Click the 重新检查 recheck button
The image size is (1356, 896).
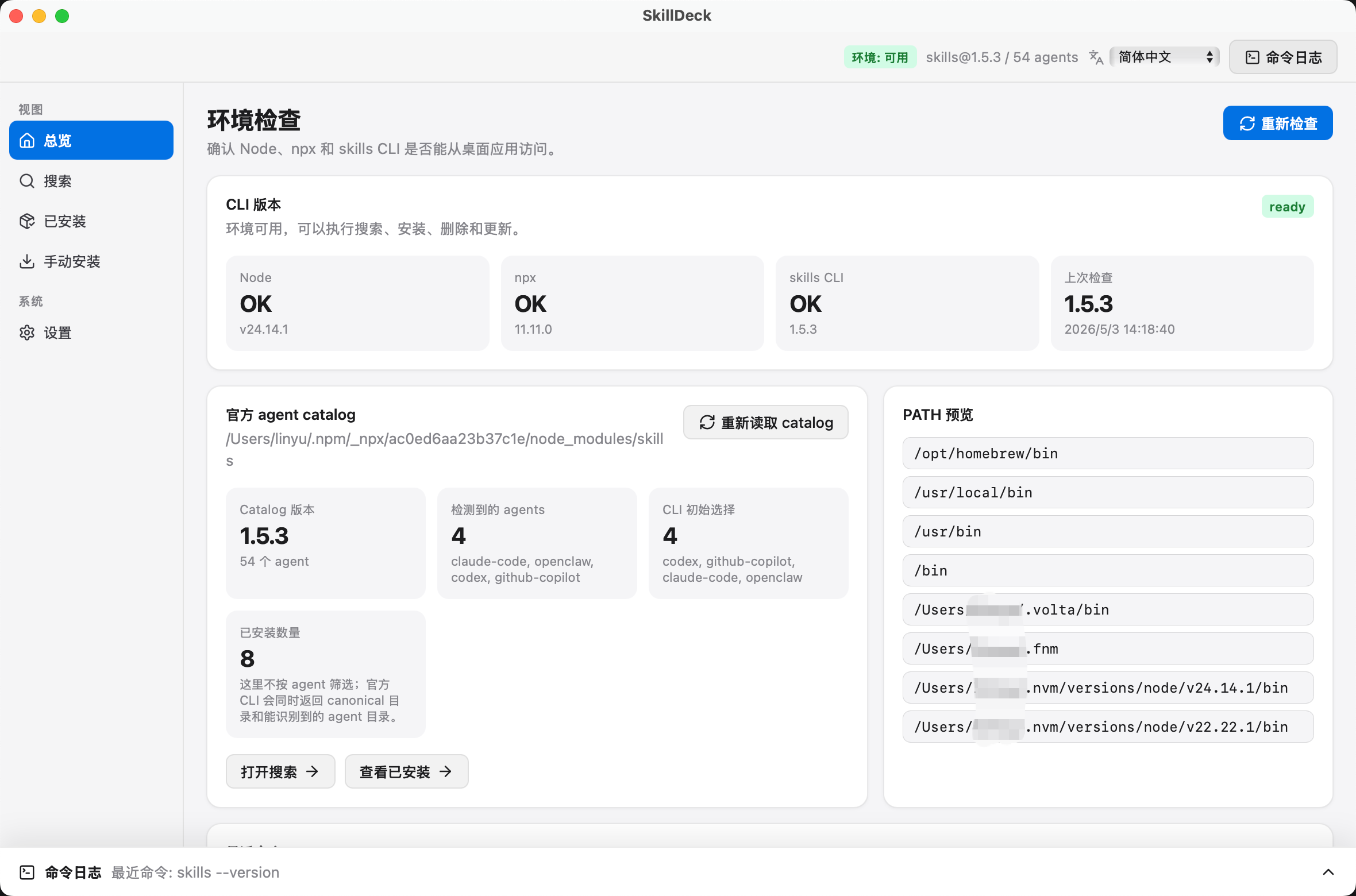point(1278,123)
